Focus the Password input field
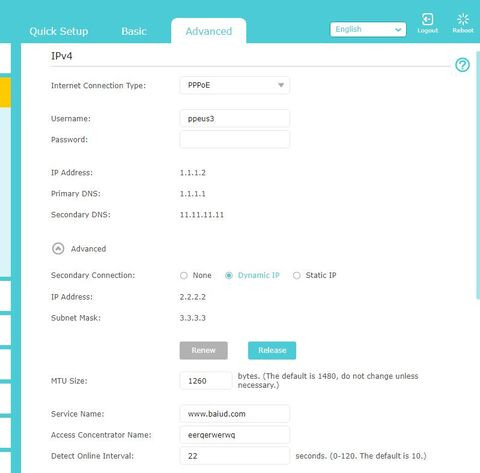This screenshot has width=480, height=473. pyautogui.click(x=235, y=139)
